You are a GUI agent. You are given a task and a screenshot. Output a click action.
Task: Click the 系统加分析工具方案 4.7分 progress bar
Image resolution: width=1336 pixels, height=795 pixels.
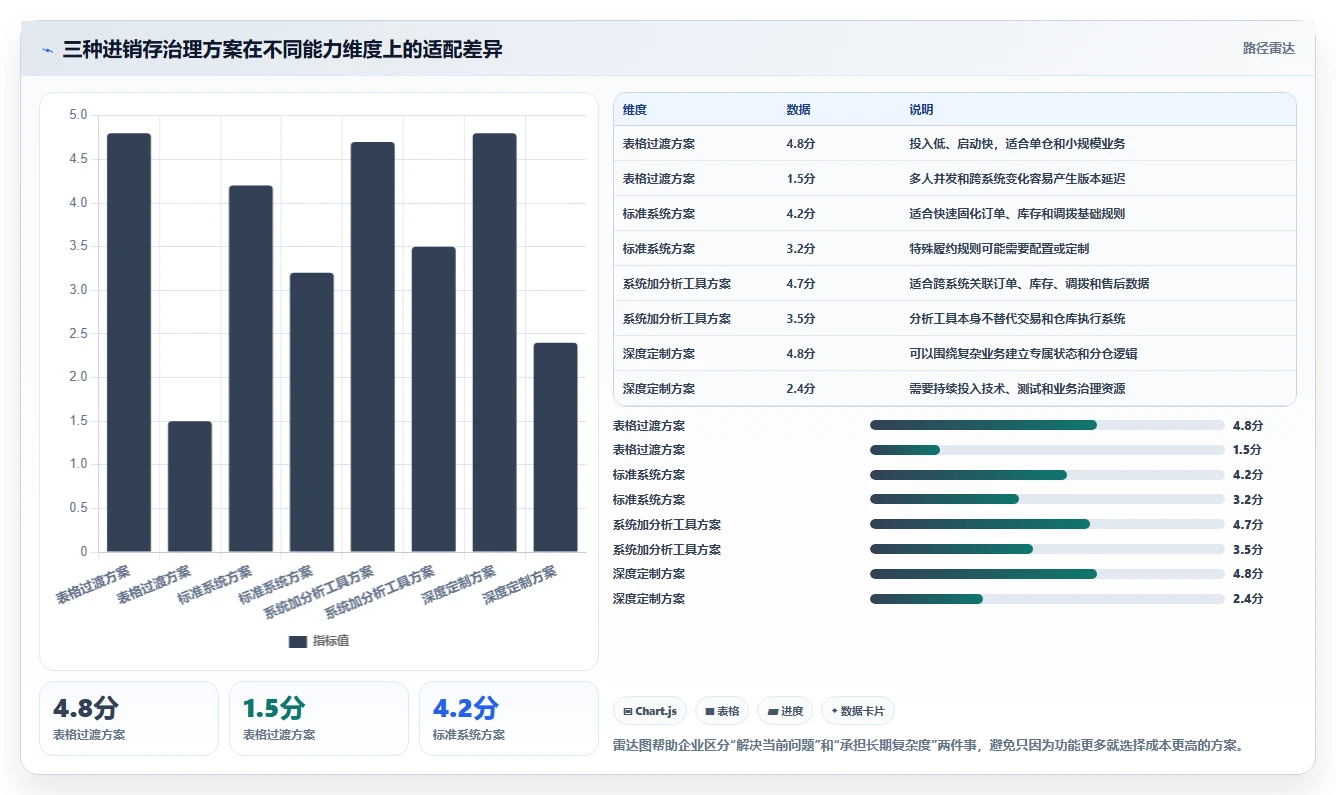[1047, 524]
